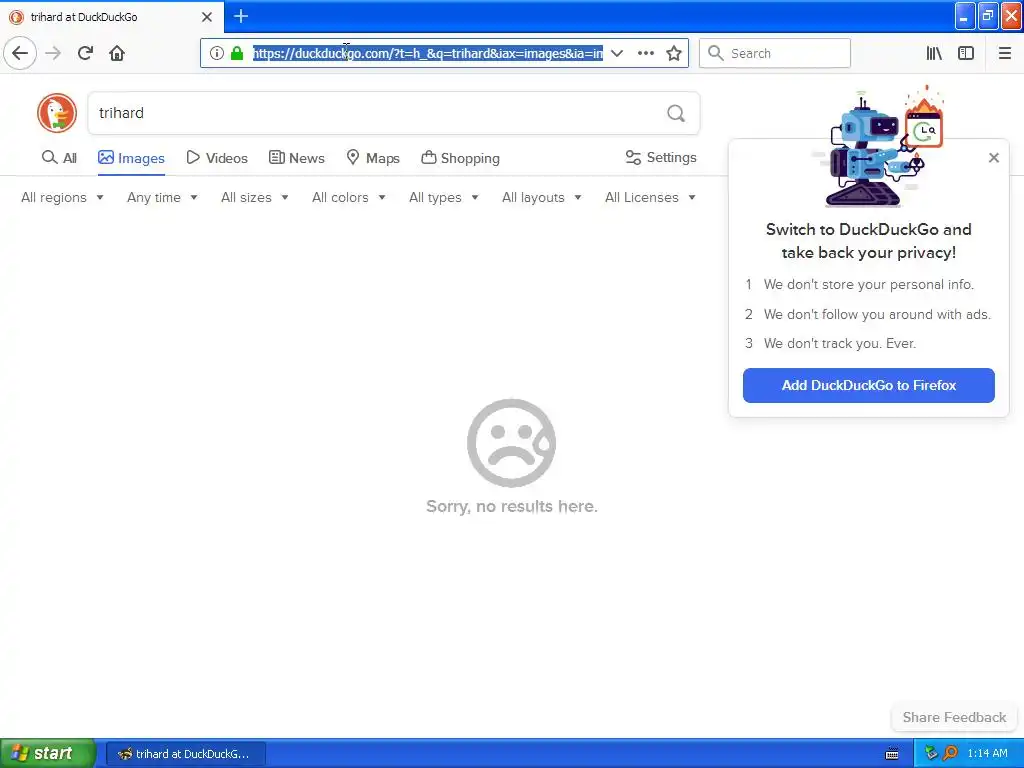Image resolution: width=1024 pixels, height=768 pixels.
Task: Click the system tray magnifier icon
Action: pos(950,753)
